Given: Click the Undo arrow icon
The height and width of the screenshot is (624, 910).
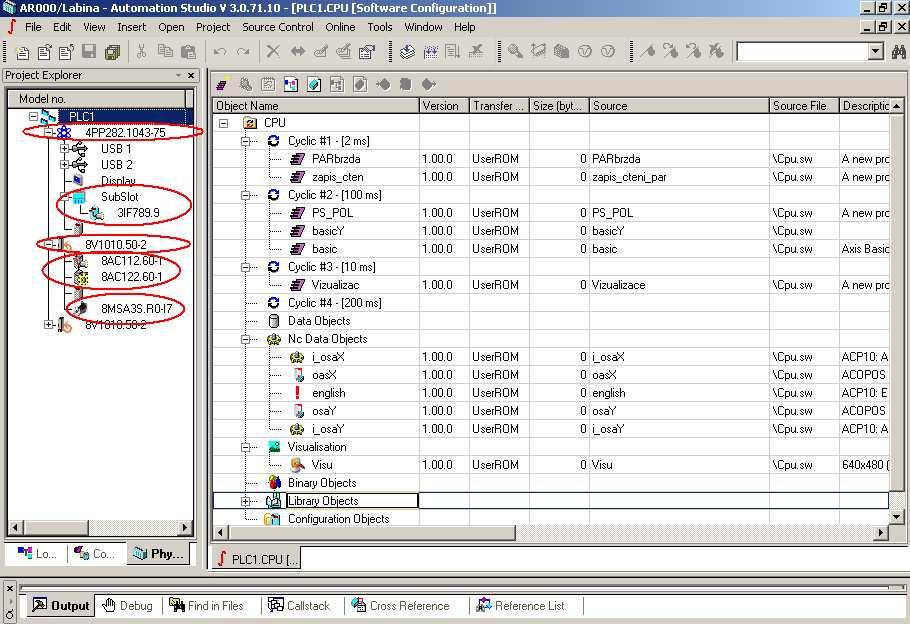Looking at the screenshot, I should (220, 52).
